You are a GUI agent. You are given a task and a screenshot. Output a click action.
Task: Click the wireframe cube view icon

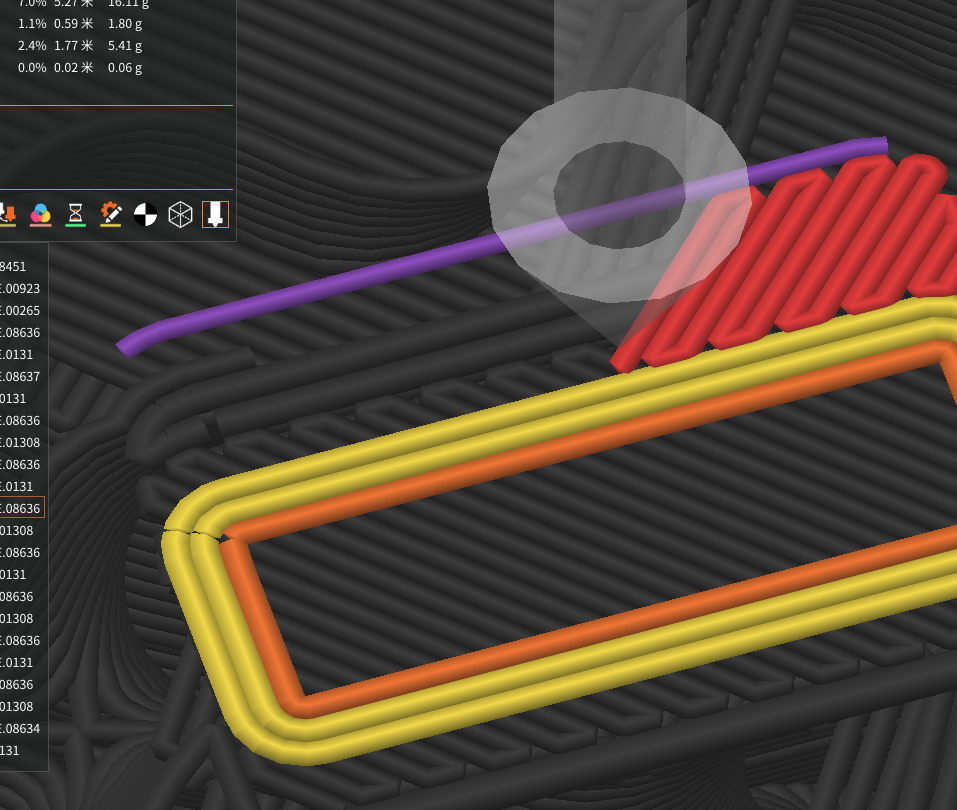click(180, 213)
